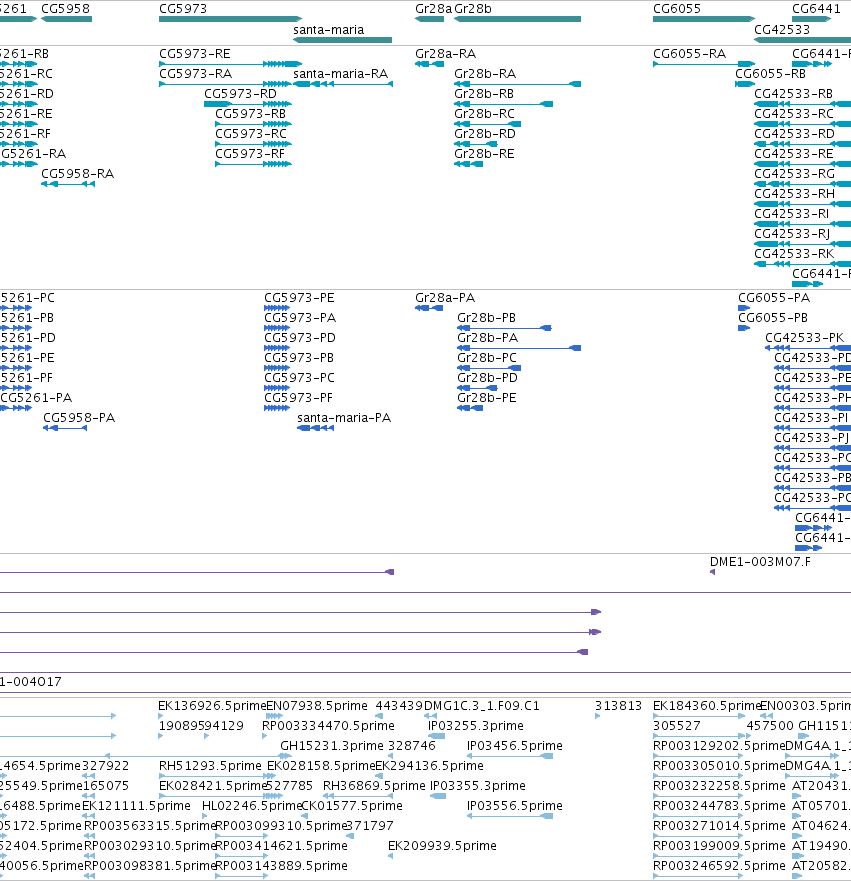Select transcript CG42533-RG

pyautogui.click(x=795, y=174)
